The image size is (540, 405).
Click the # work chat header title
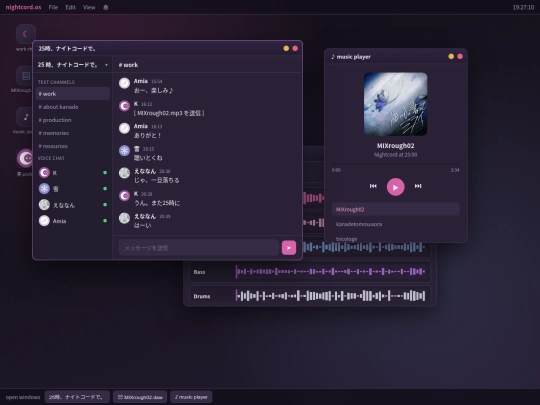point(128,65)
